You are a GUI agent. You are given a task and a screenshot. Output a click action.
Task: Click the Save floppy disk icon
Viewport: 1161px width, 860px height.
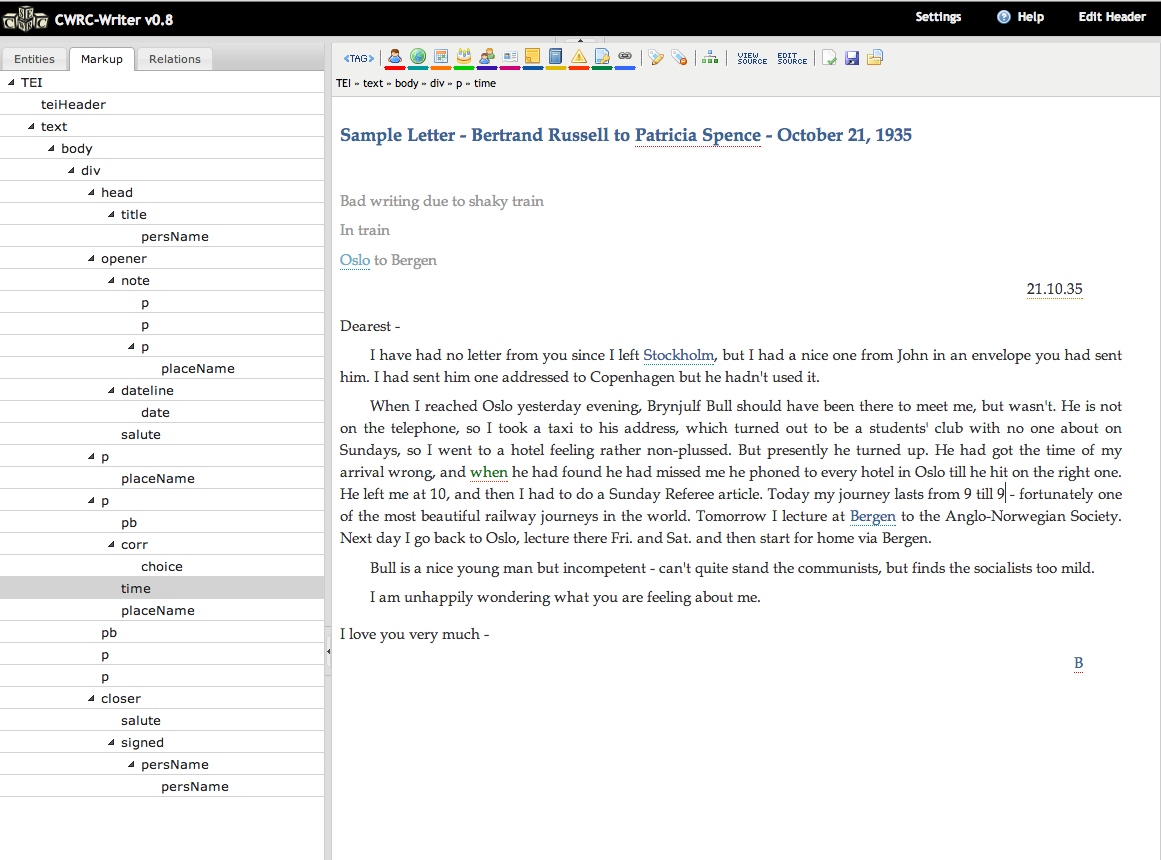coord(852,58)
